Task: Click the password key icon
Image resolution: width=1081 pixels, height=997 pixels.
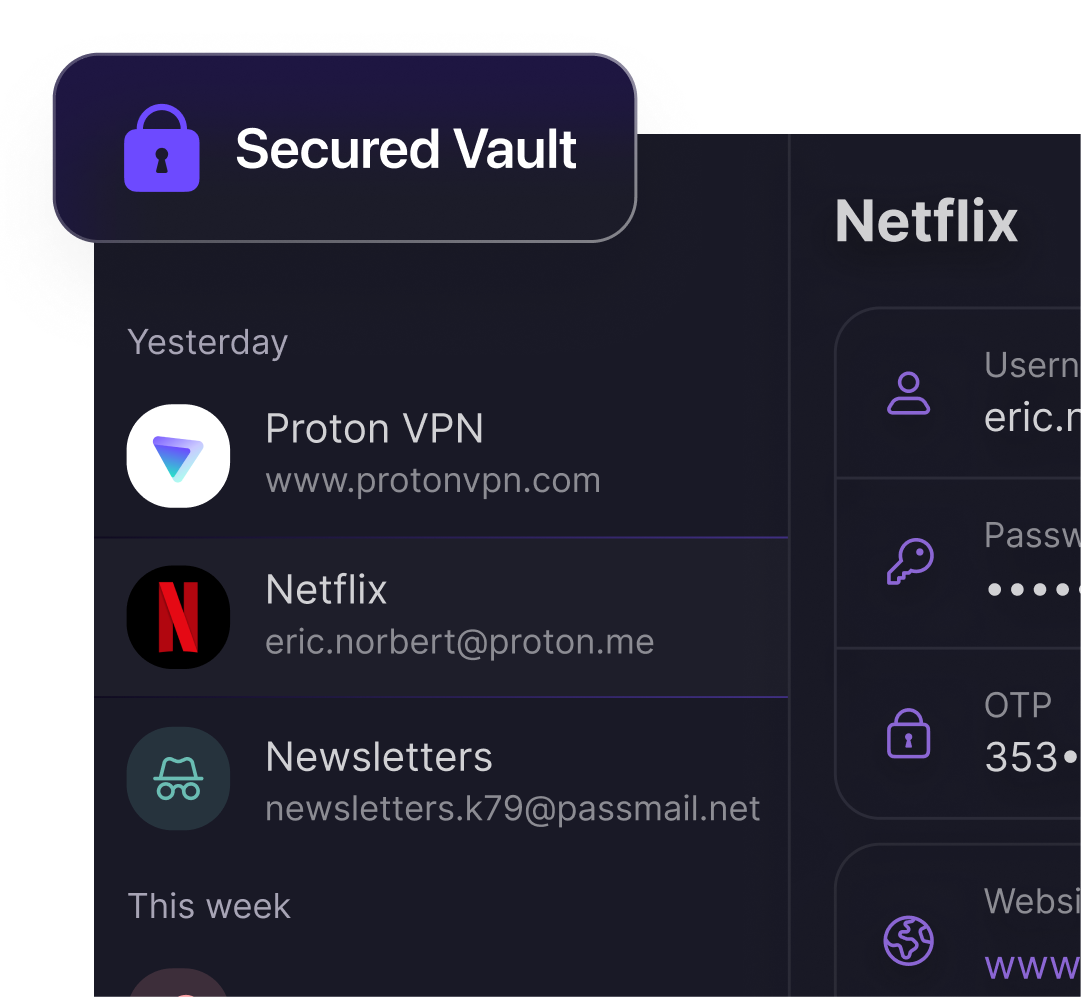Action: pos(909,562)
